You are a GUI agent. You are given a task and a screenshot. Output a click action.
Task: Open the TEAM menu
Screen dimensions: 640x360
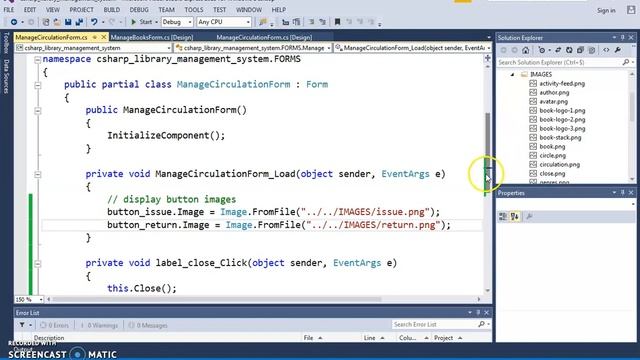coord(166,9)
